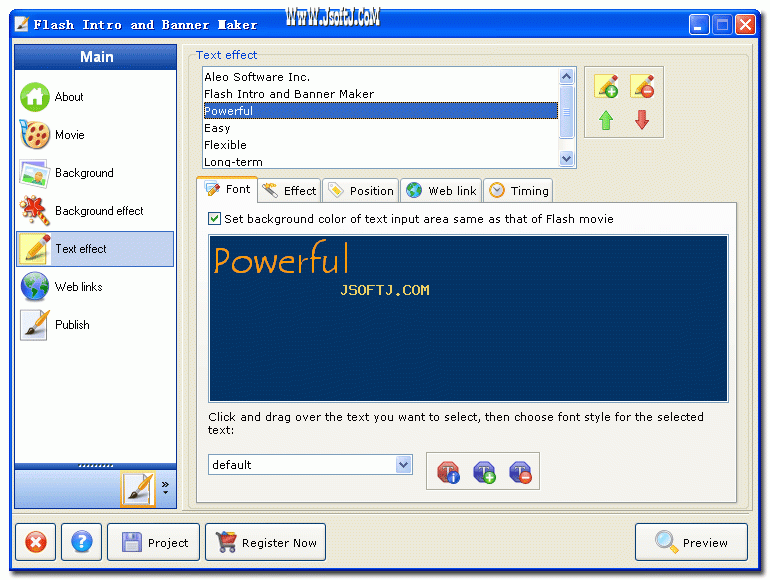Image resolution: width=770 pixels, height=580 pixels.
Task: Expand the sidebar chevron menu
Action: [x=165, y=488]
